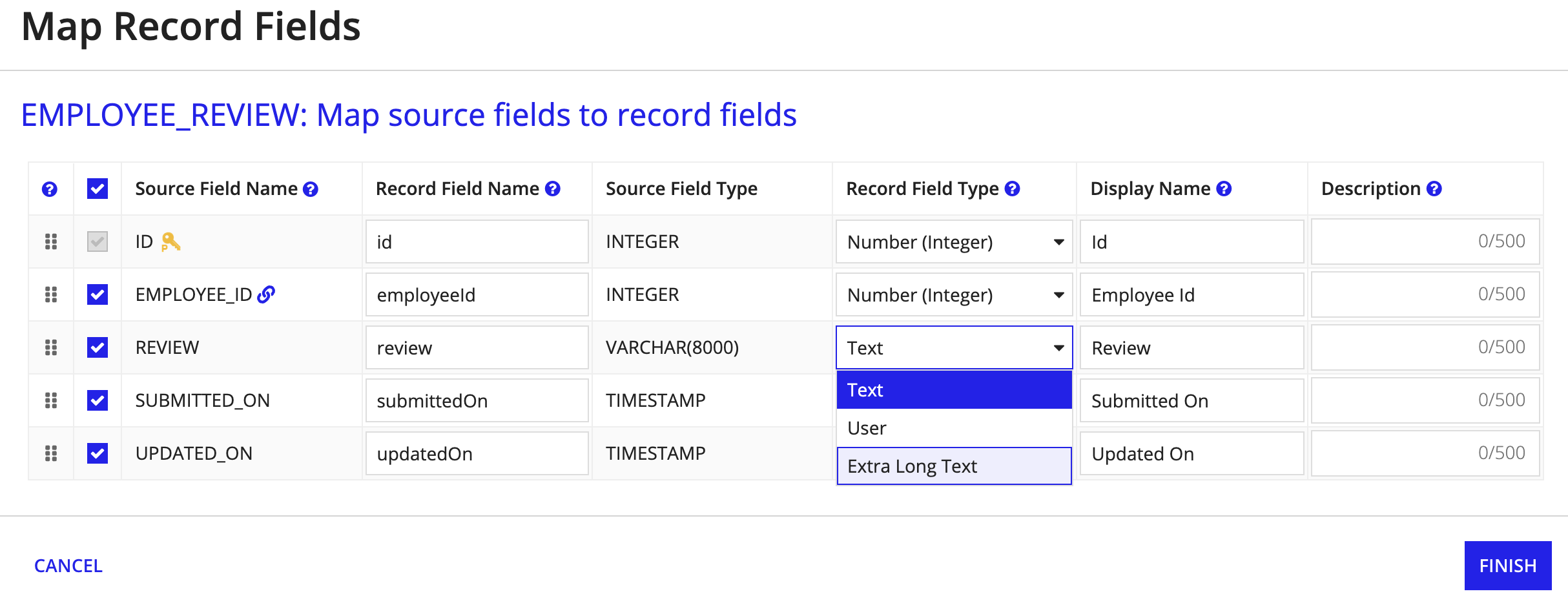Grab the drag handle for EMPLOYEE_ID row
Image resolution: width=1568 pixels, height=607 pixels.
coord(51,294)
